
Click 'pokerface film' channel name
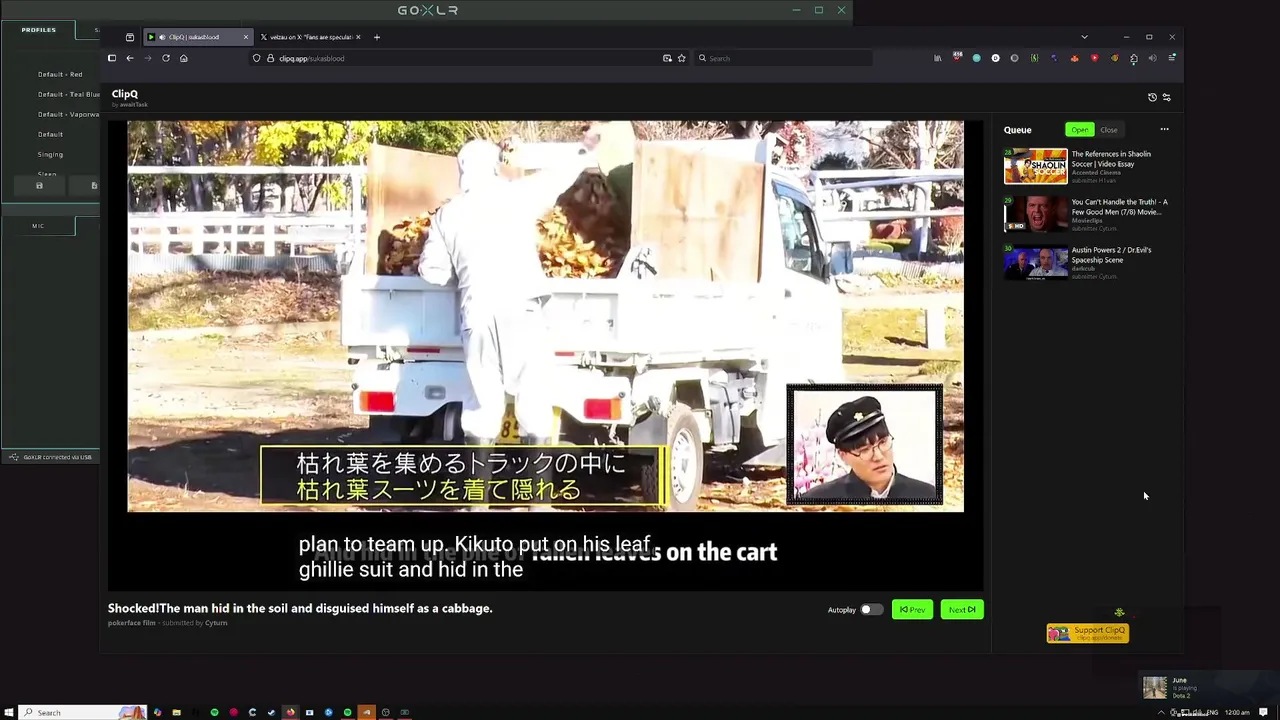131,623
